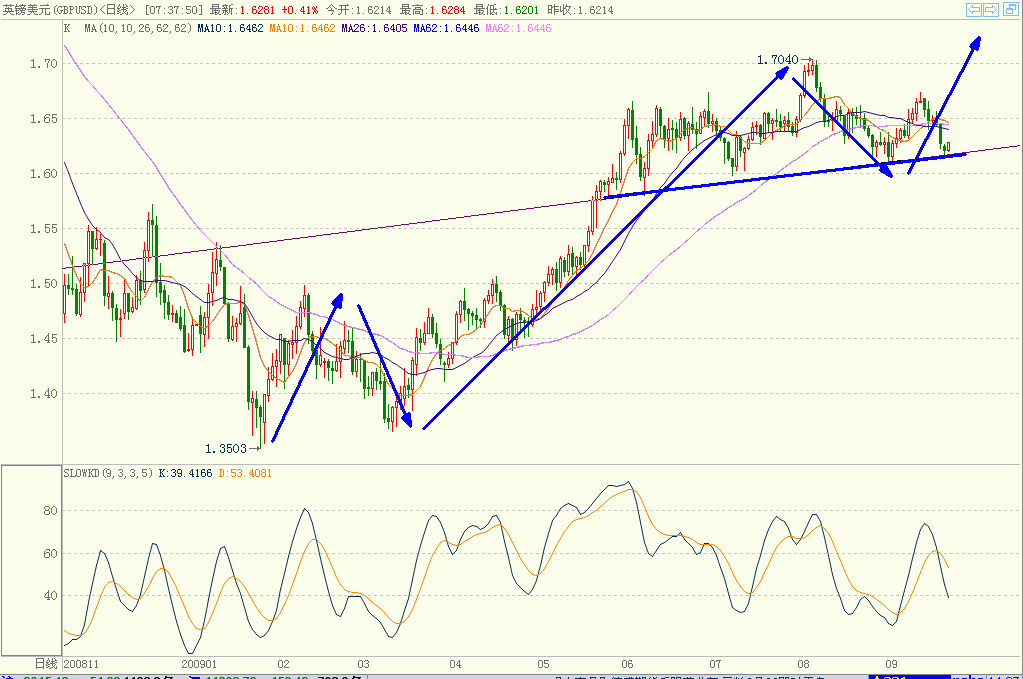1023x679 pixels.
Task: Click the 03 month marker on time axis
Action: coord(363,664)
